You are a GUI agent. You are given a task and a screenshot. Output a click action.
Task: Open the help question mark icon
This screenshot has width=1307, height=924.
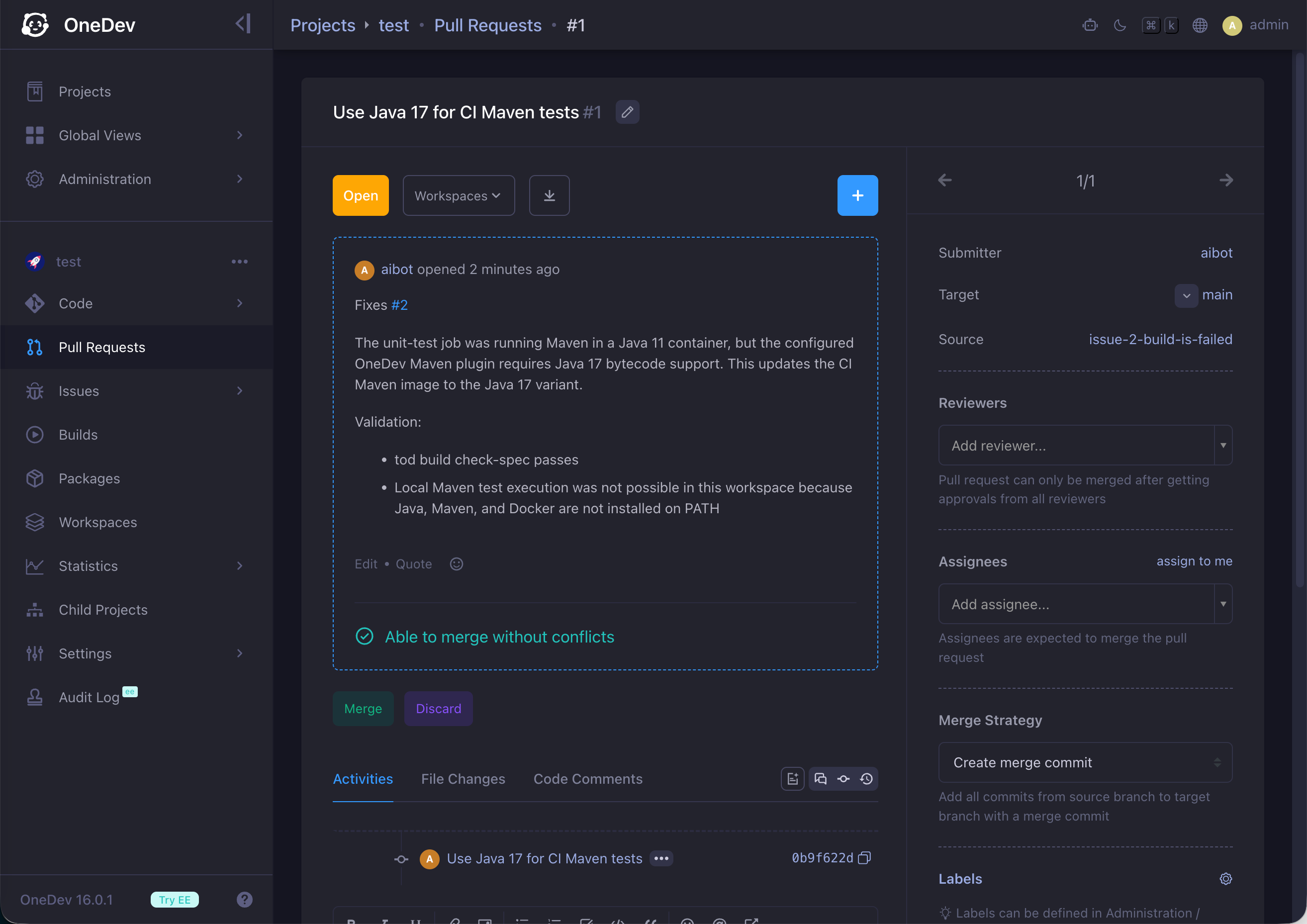[x=245, y=900]
